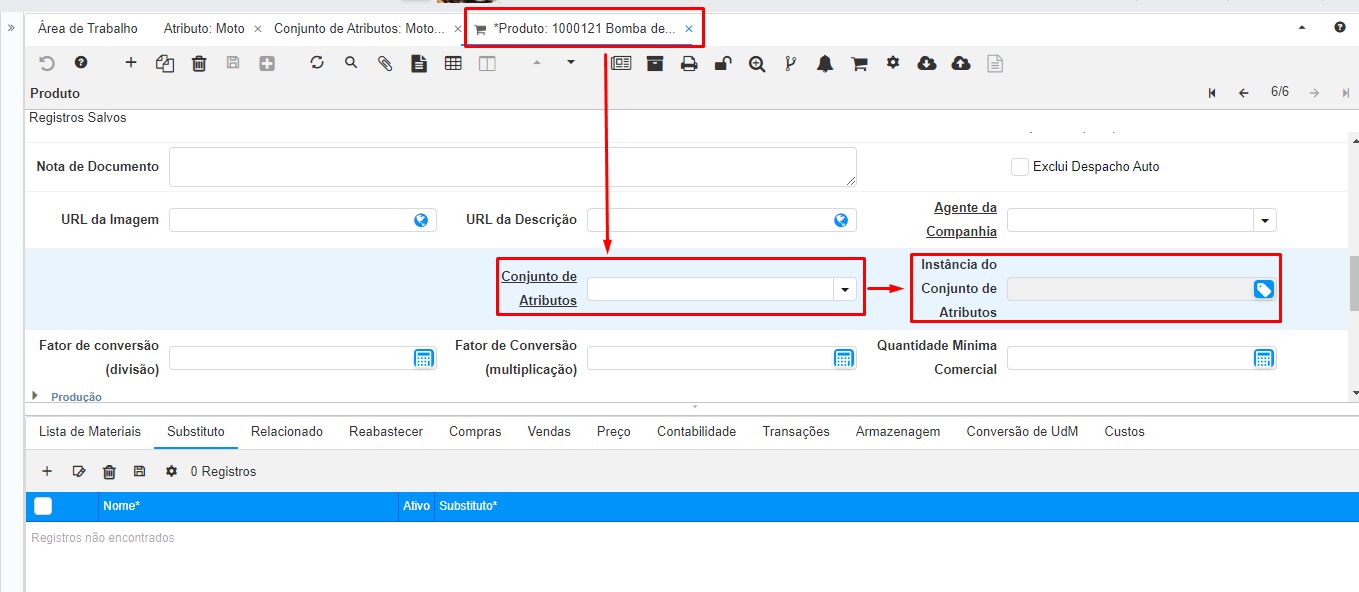Open the lookup magnifier search icon
This screenshot has width=1359, height=592.
coord(351,63)
